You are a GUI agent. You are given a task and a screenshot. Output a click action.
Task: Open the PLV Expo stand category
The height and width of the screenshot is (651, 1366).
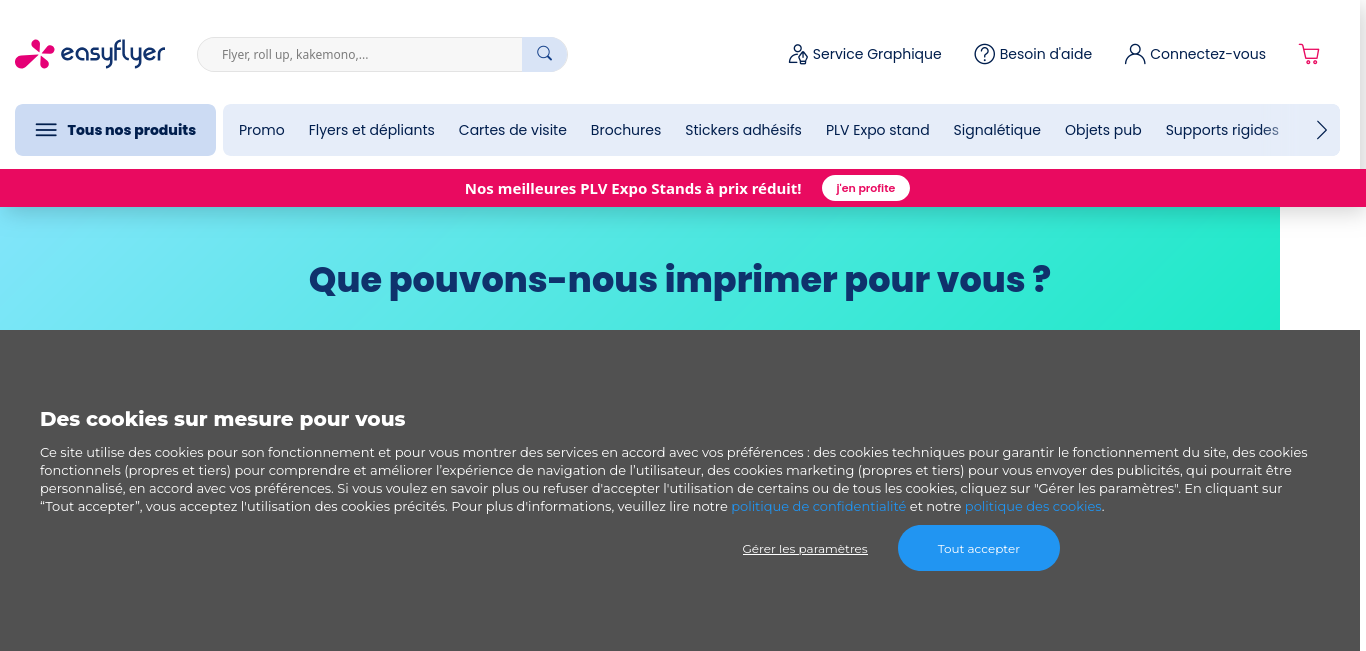[x=877, y=129]
